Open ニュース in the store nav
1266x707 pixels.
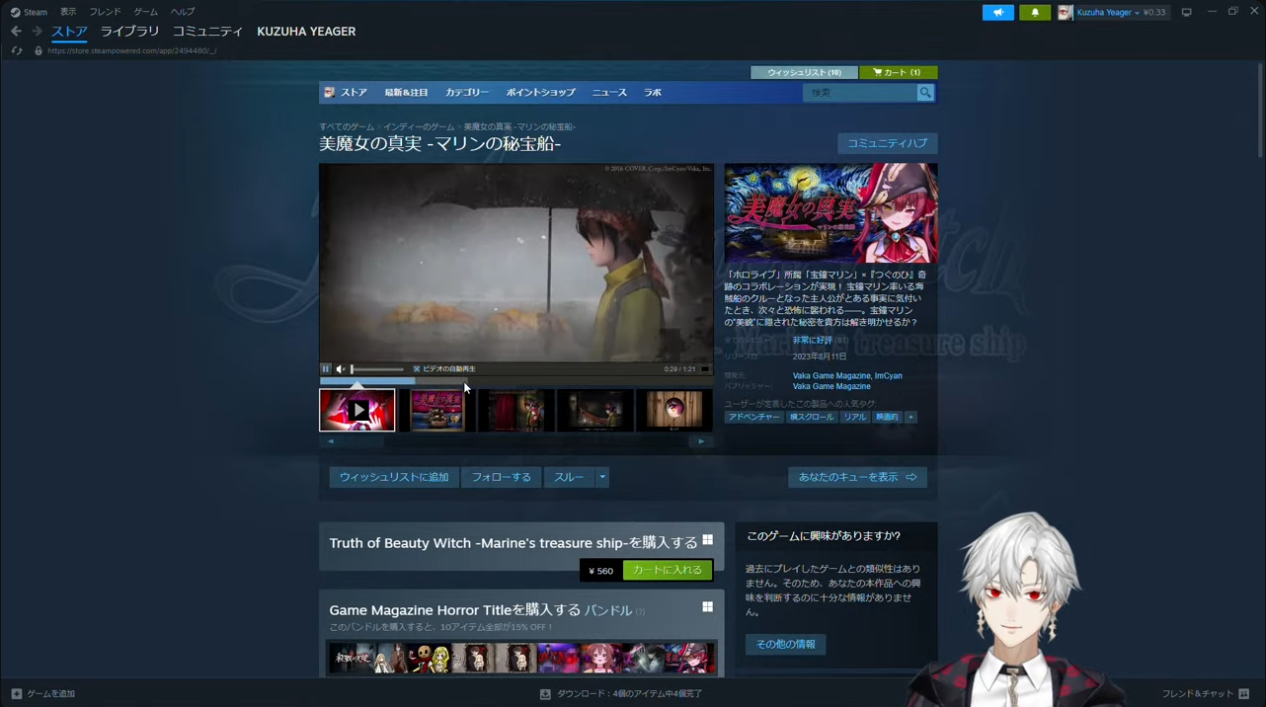(x=610, y=92)
